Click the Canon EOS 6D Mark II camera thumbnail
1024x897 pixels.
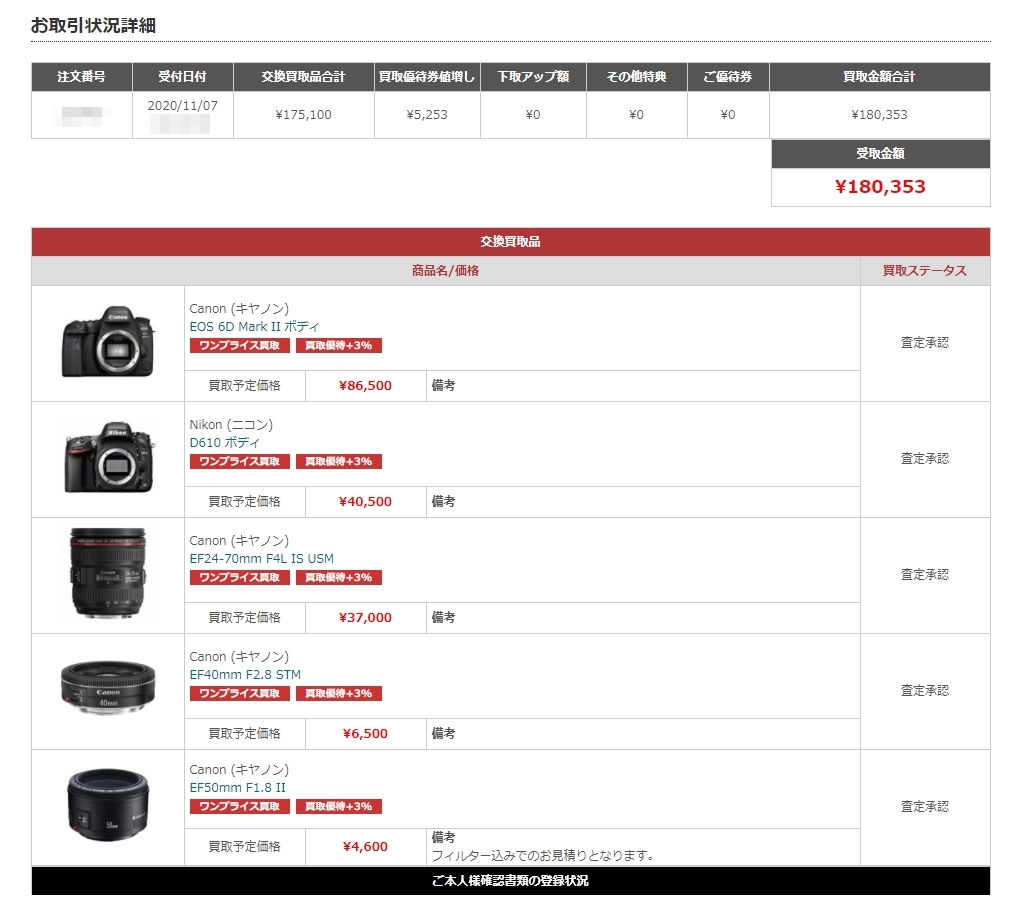(x=108, y=342)
